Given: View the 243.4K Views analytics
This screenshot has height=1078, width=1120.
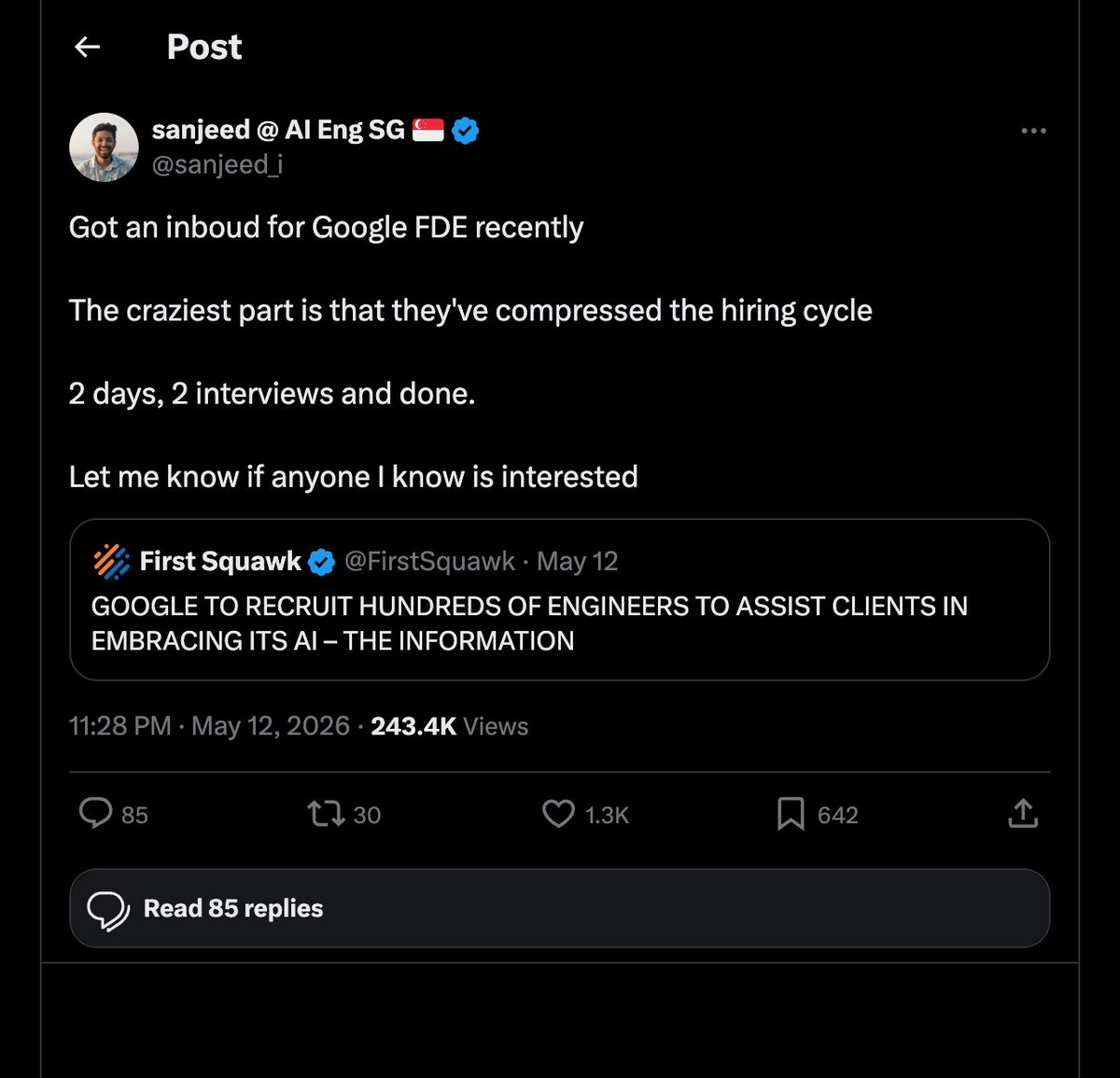Looking at the screenshot, I should pos(449,726).
